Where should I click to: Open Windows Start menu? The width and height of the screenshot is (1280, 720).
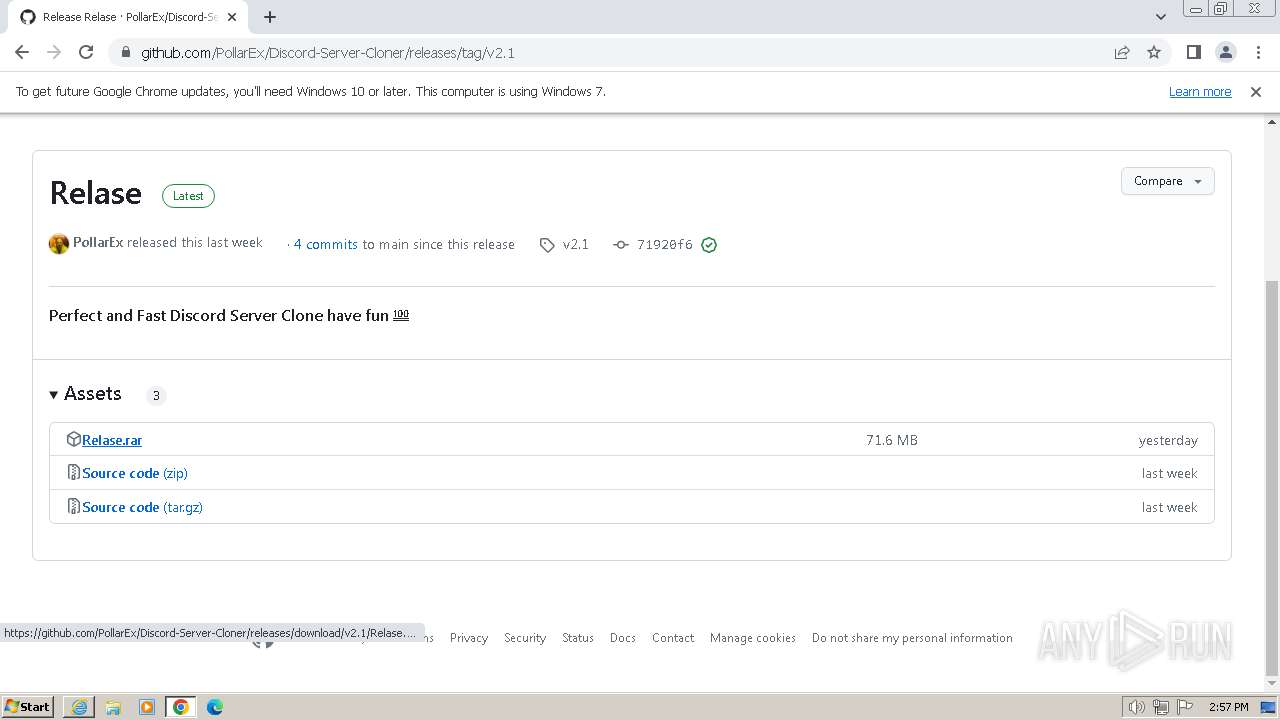coord(28,706)
